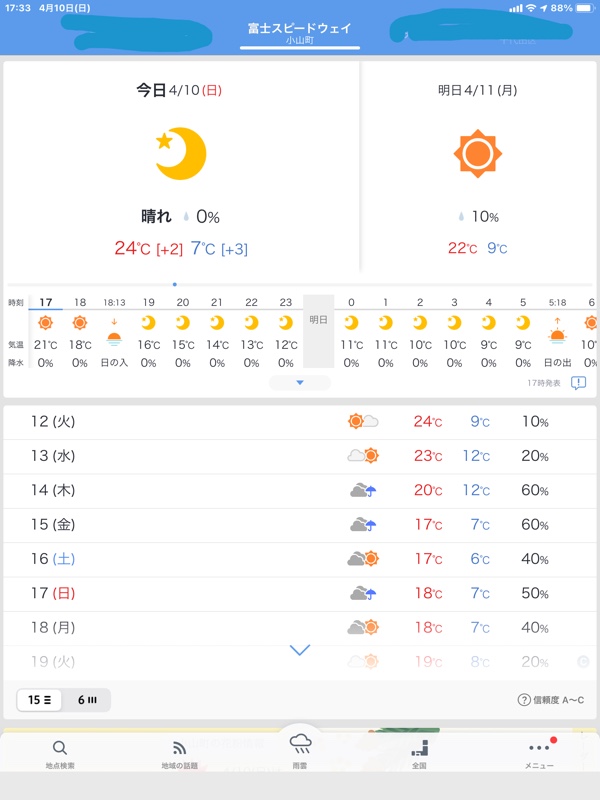Image resolution: width=600 pixels, height=800 pixels.
Task: Switch to 6-day column view toggle
Action: pyautogui.click(x=87, y=700)
